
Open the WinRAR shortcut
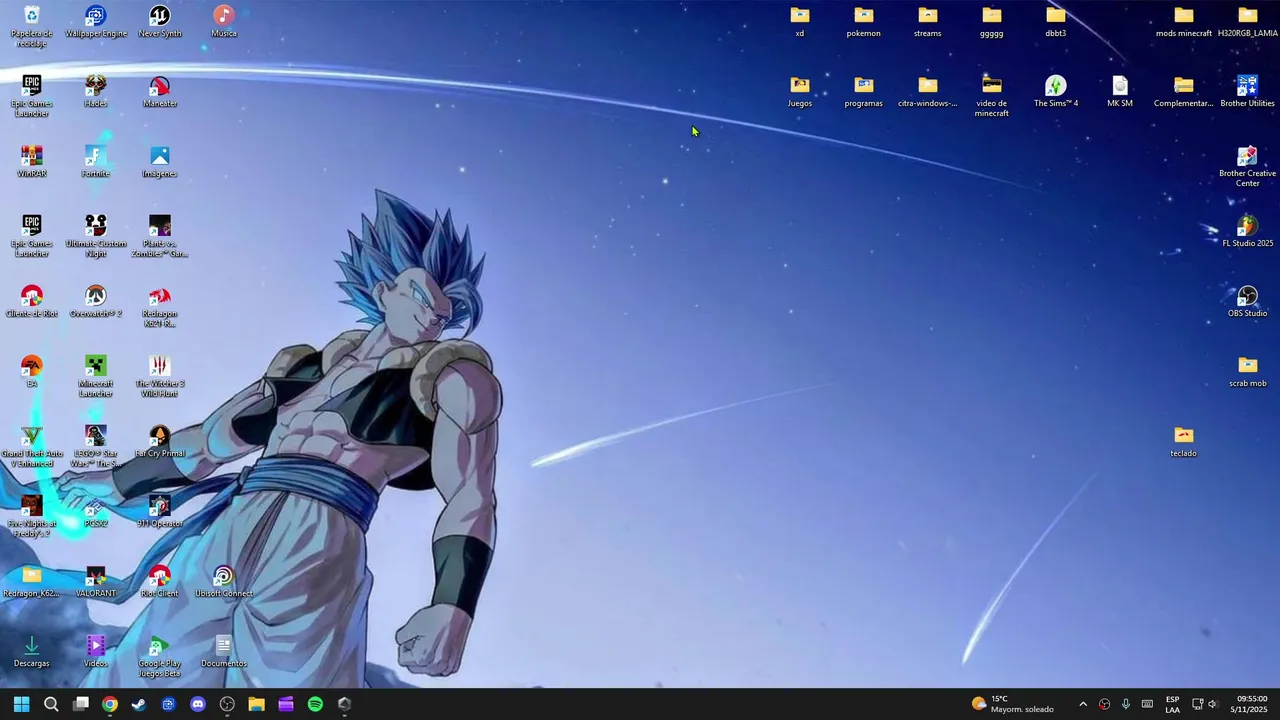tap(32, 162)
